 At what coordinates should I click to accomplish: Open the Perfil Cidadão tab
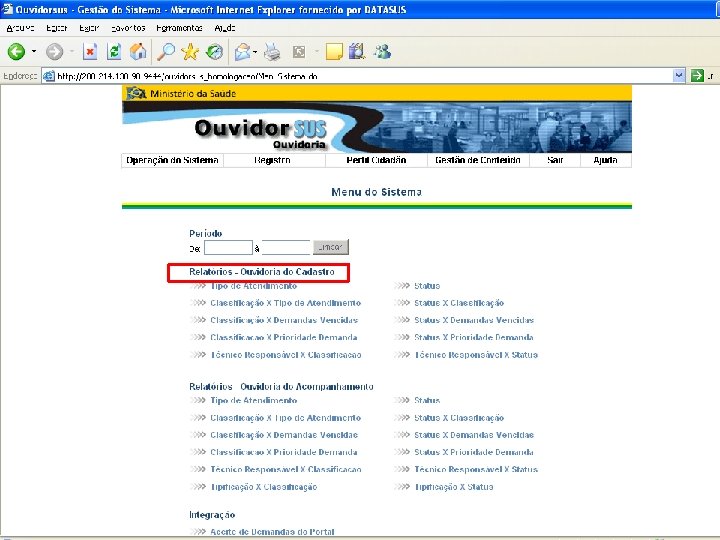(x=376, y=160)
